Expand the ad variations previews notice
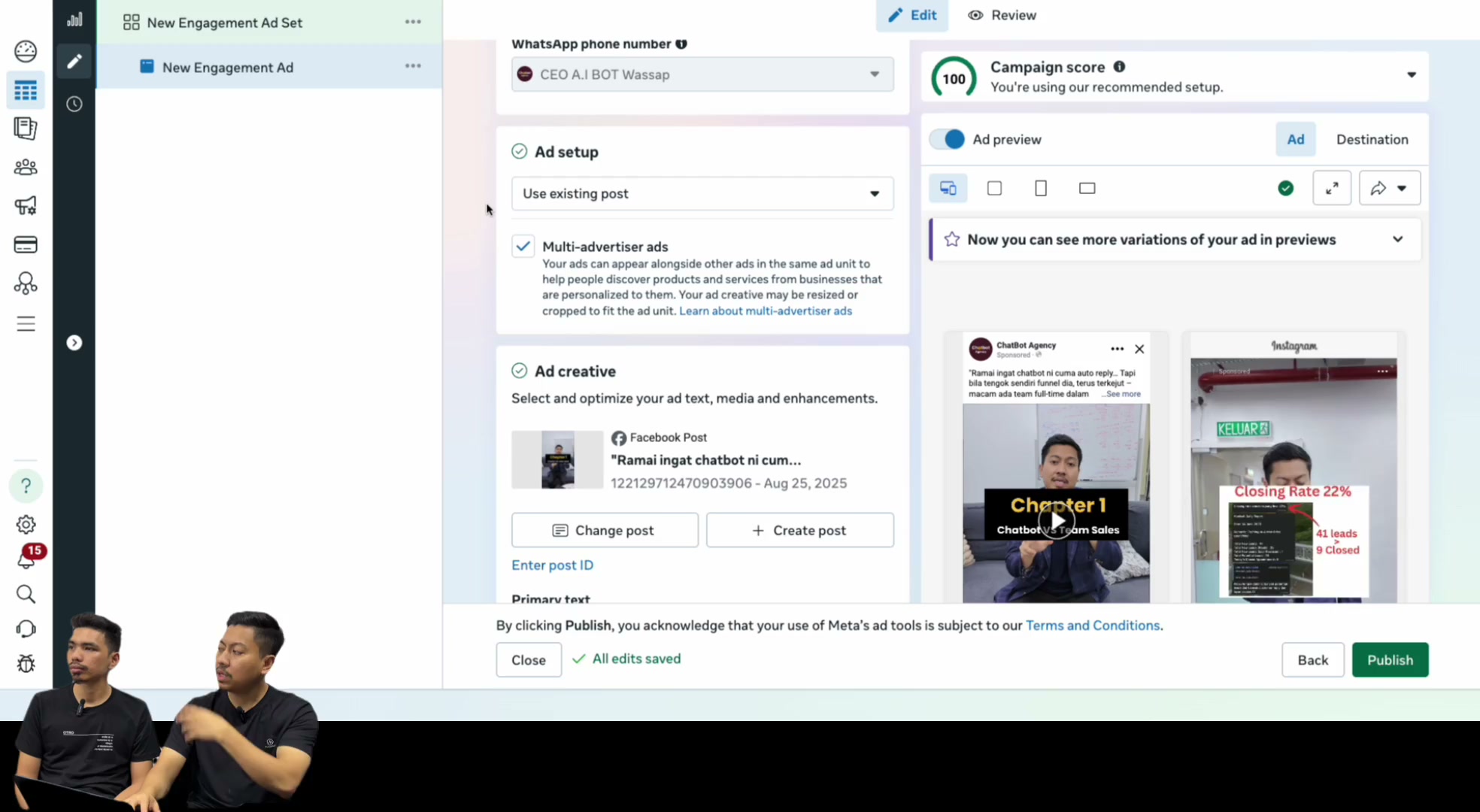 tap(1397, 239)
